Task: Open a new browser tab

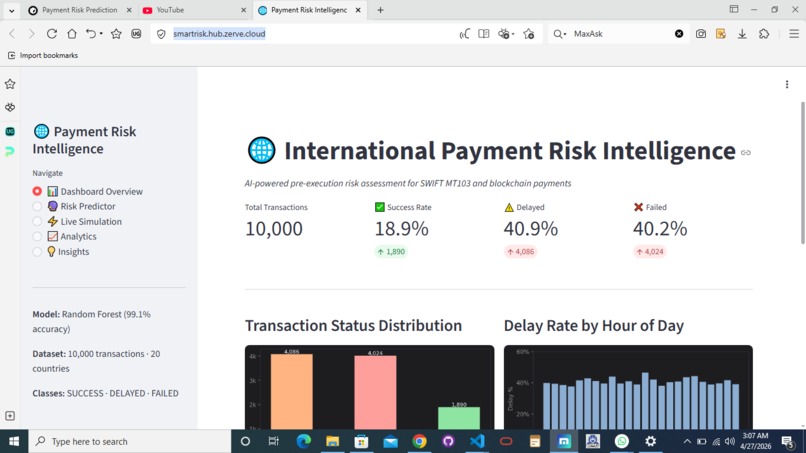Action: point(380,10)
